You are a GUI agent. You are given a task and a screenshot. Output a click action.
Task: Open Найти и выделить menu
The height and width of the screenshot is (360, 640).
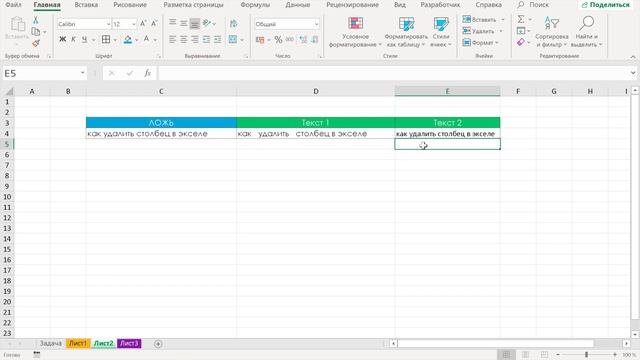(587, 32)
